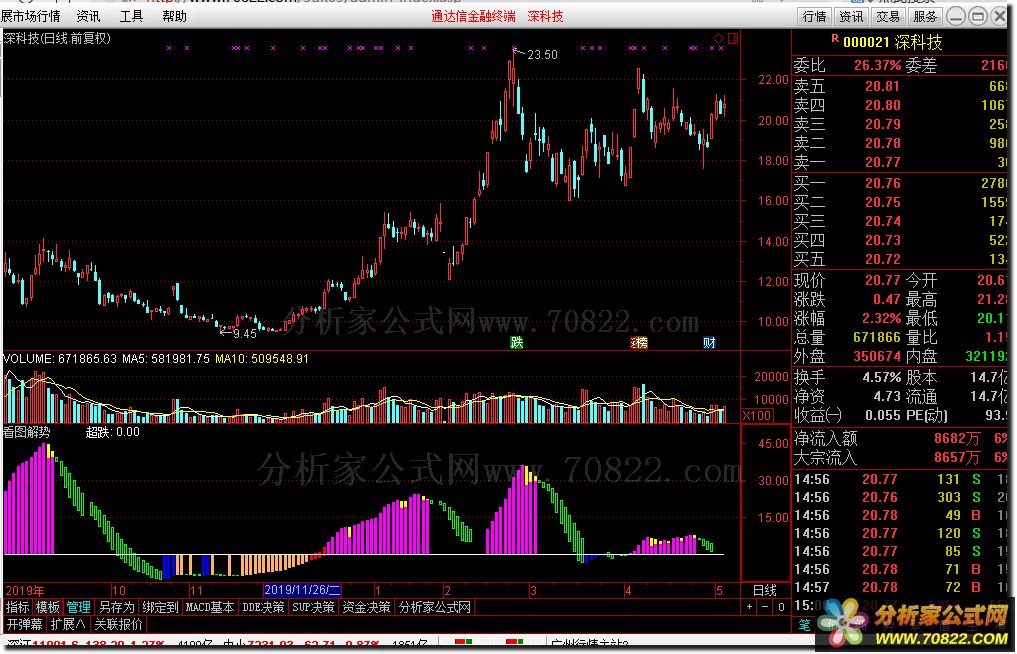The image size is (1017, 654).
Task: Click the highlighted date 2019/11/26/二
Action: [x=302, y=590]
